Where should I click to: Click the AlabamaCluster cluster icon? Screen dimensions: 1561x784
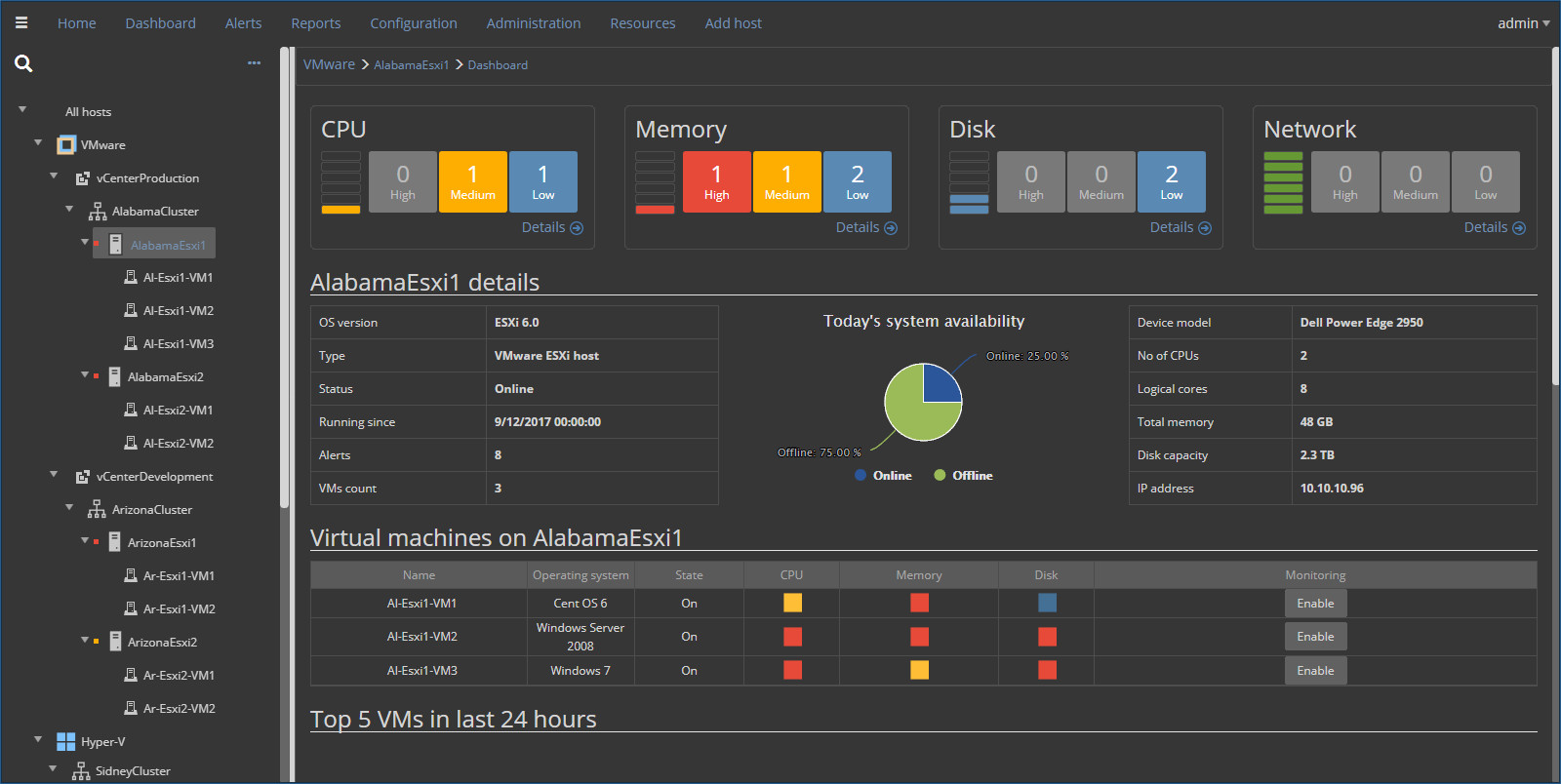(x=98, y=212)
